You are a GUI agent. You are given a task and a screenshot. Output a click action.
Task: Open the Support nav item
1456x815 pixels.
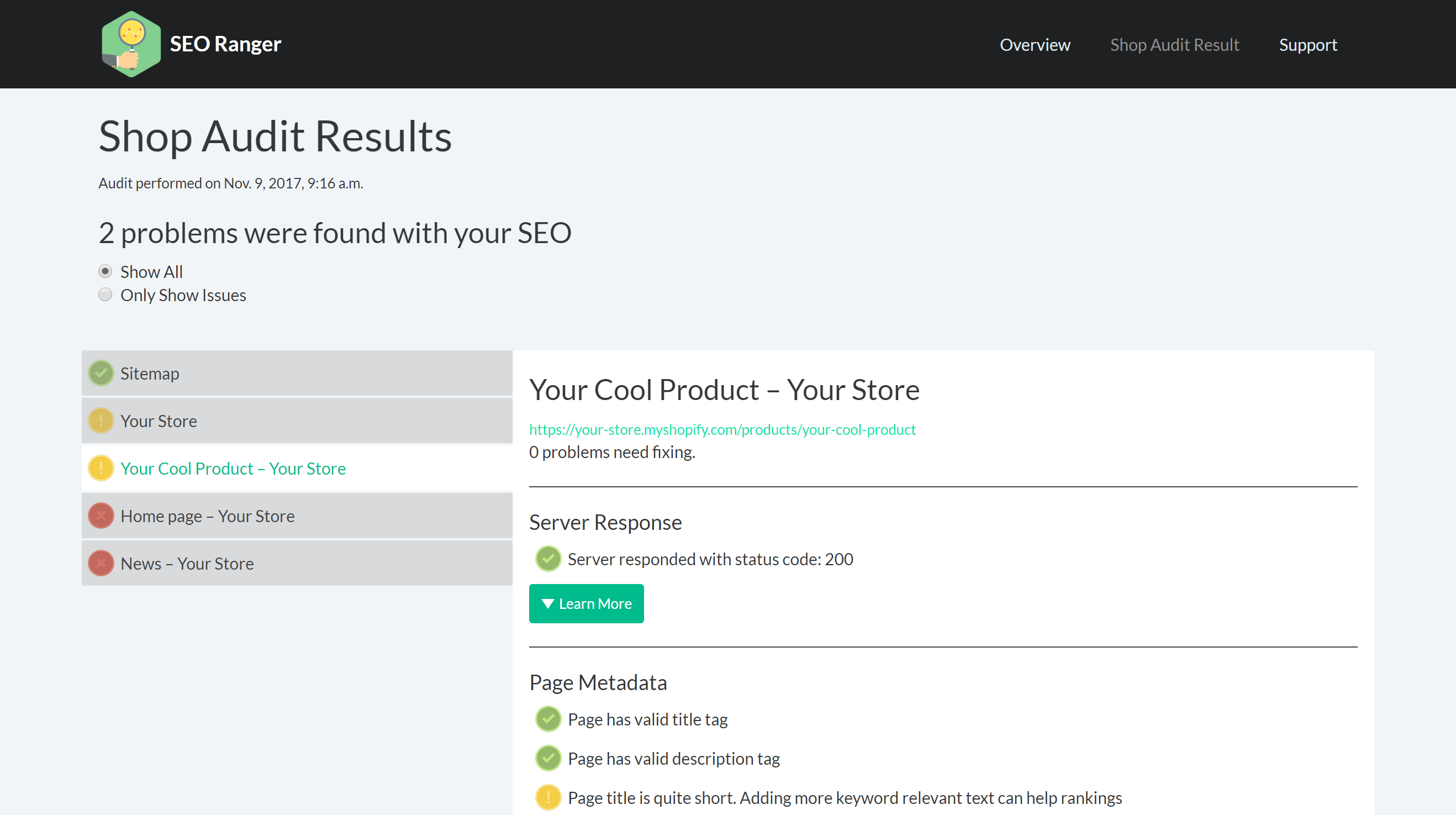coord(1307,45)
